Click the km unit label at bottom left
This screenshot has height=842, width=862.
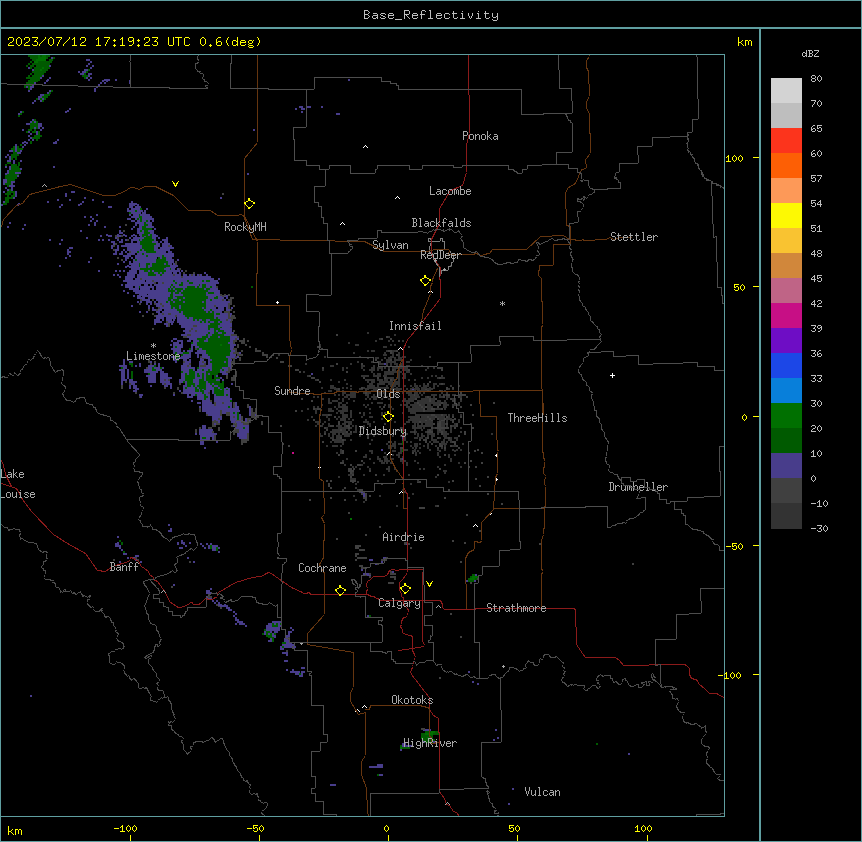click(x=15, y=830)
